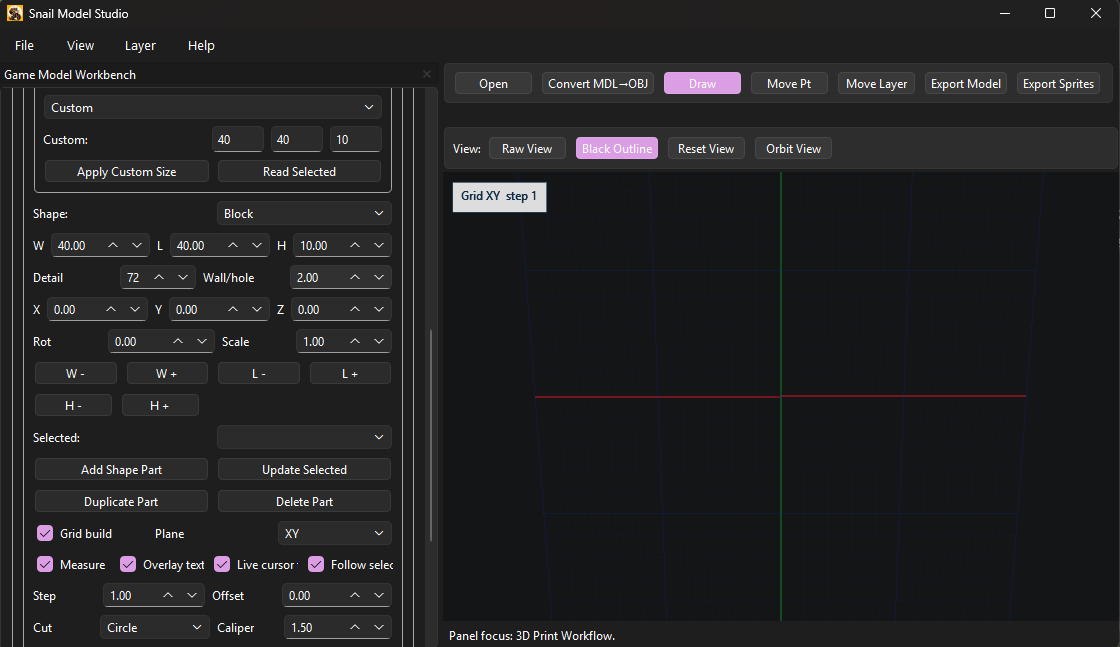The width and height of the screenshot is (1120, 647).
Task: Decrease the Caliper stepper value
Action: [379, 628]
